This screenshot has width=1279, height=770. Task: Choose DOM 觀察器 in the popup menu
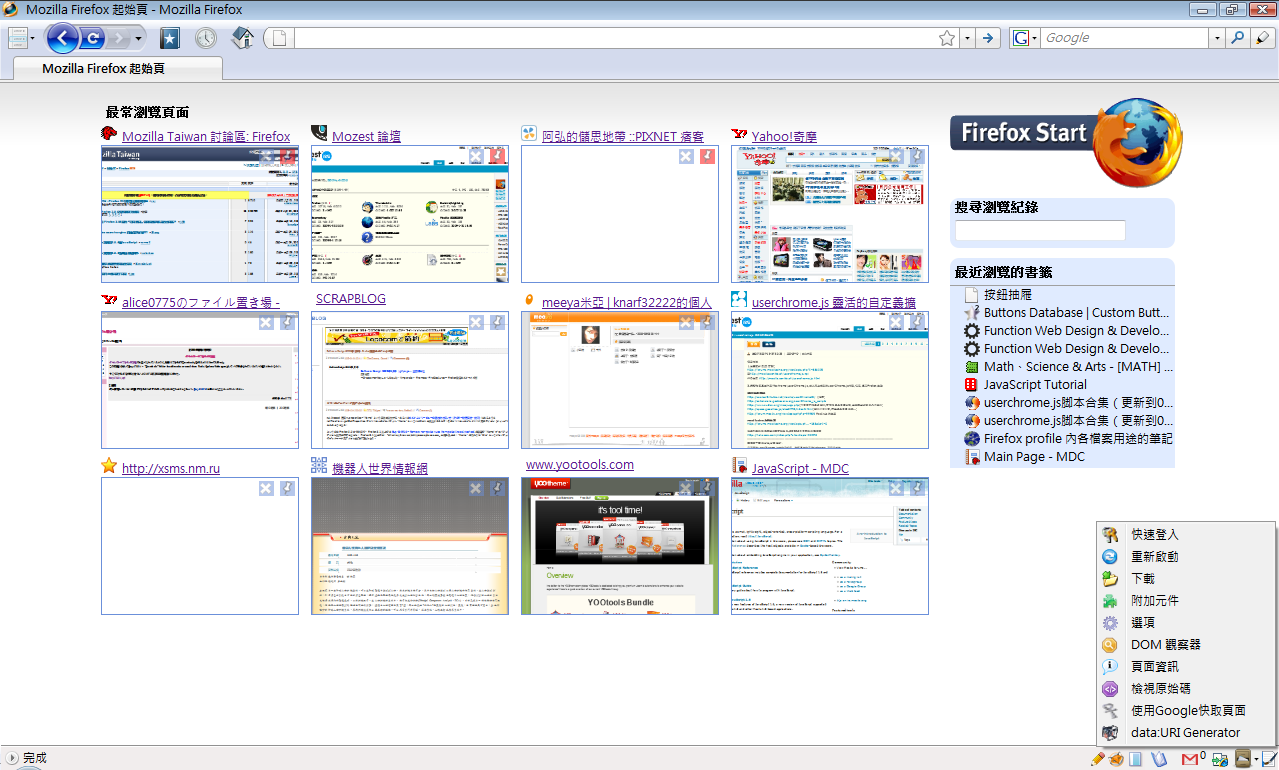coord(1165,645)
